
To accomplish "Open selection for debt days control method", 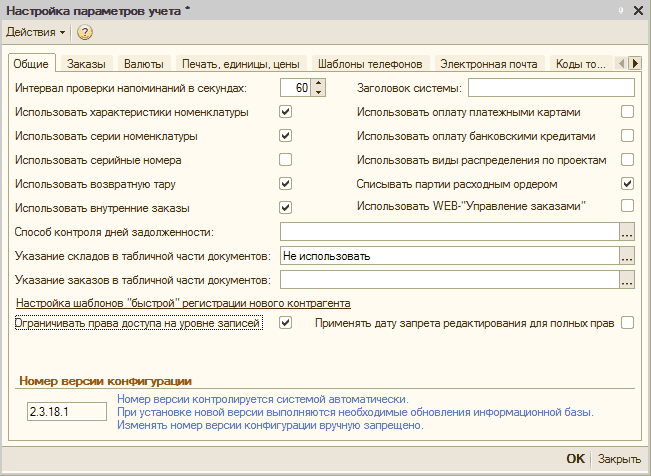I will pyautogui.click(x=627, y=232).
